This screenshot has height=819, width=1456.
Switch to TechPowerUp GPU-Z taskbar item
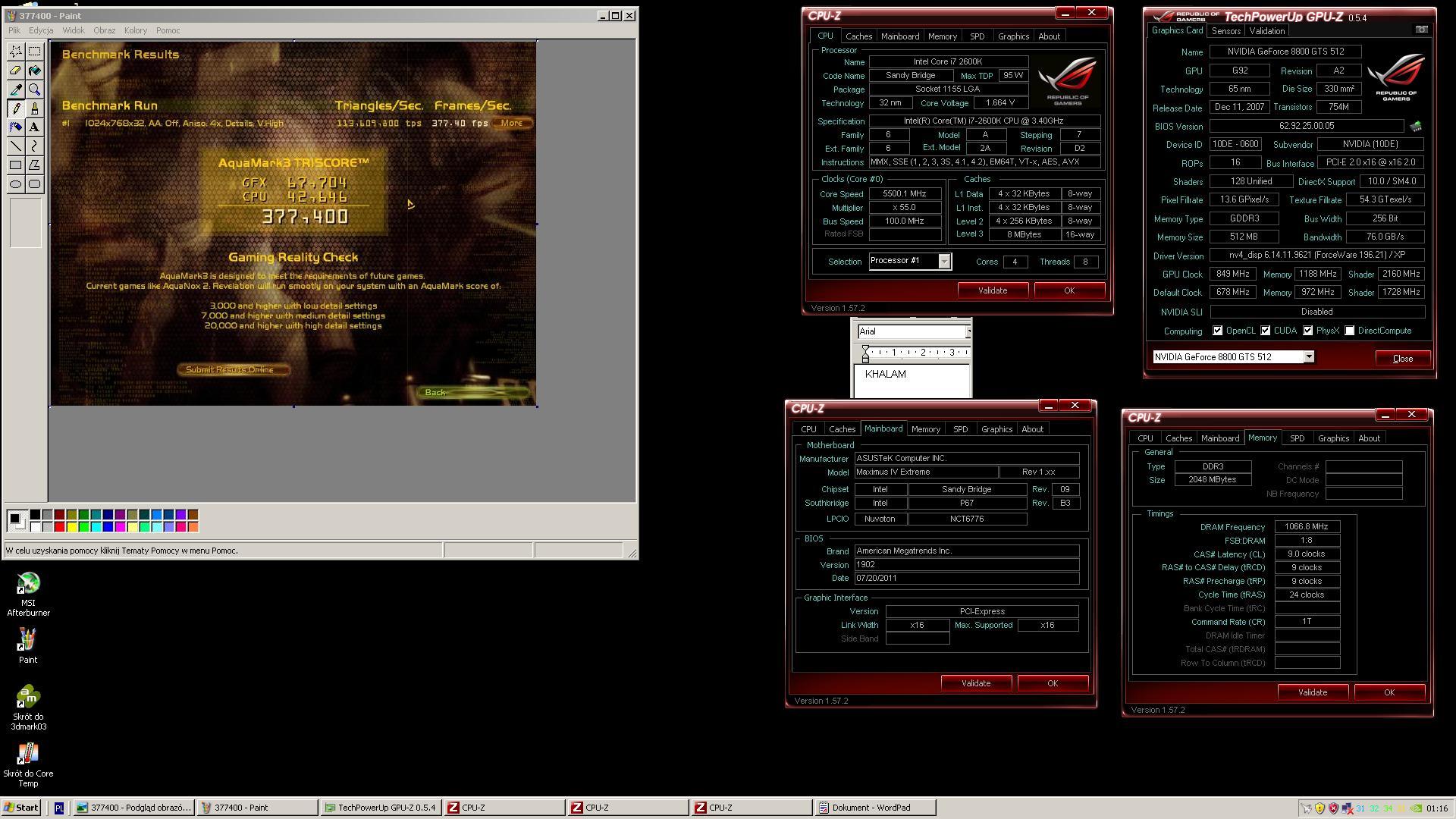pos(380,808)
